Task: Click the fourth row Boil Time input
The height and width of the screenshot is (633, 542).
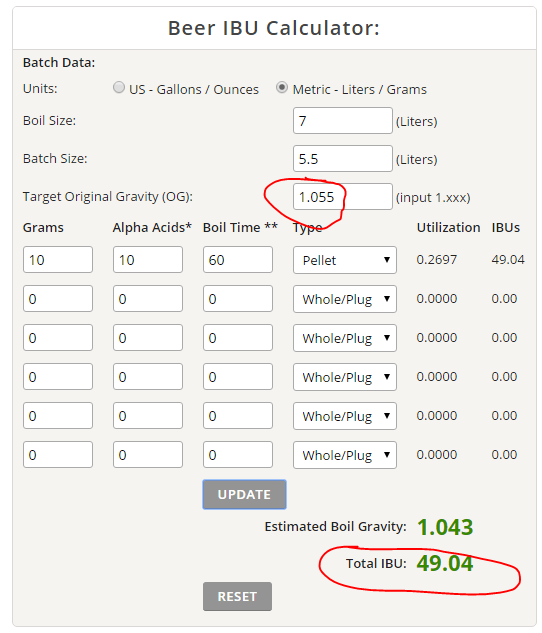Action: tap(238, 377)
